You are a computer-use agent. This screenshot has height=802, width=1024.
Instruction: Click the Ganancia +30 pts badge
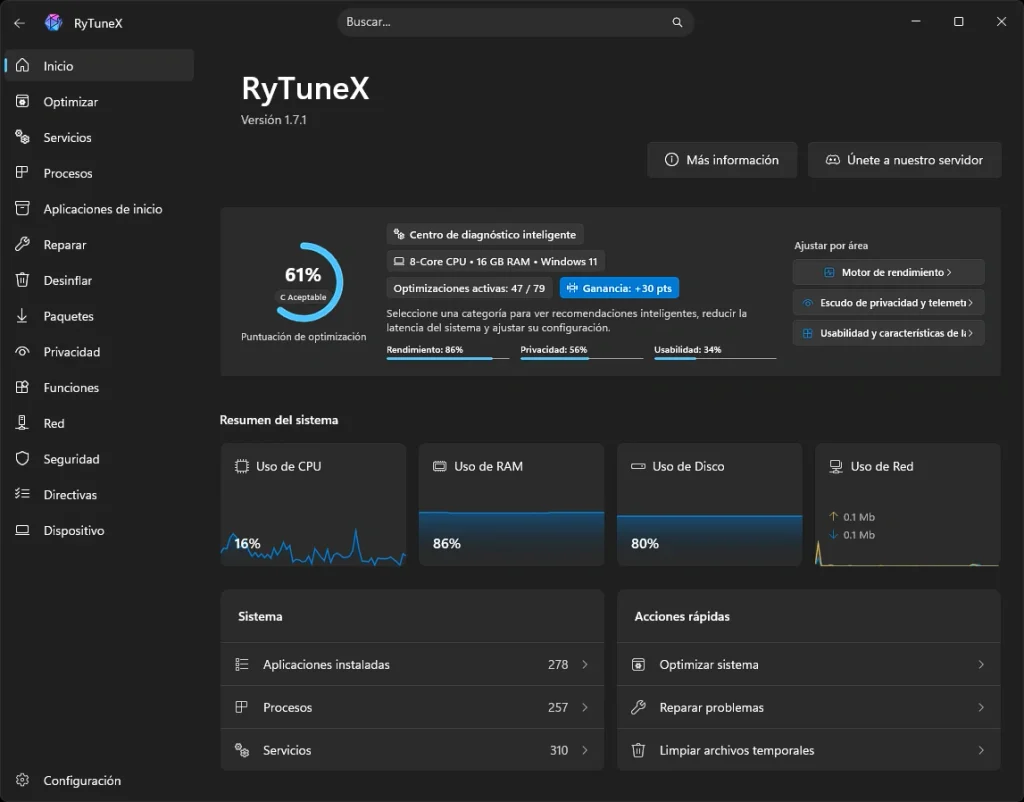coord(619,288)
